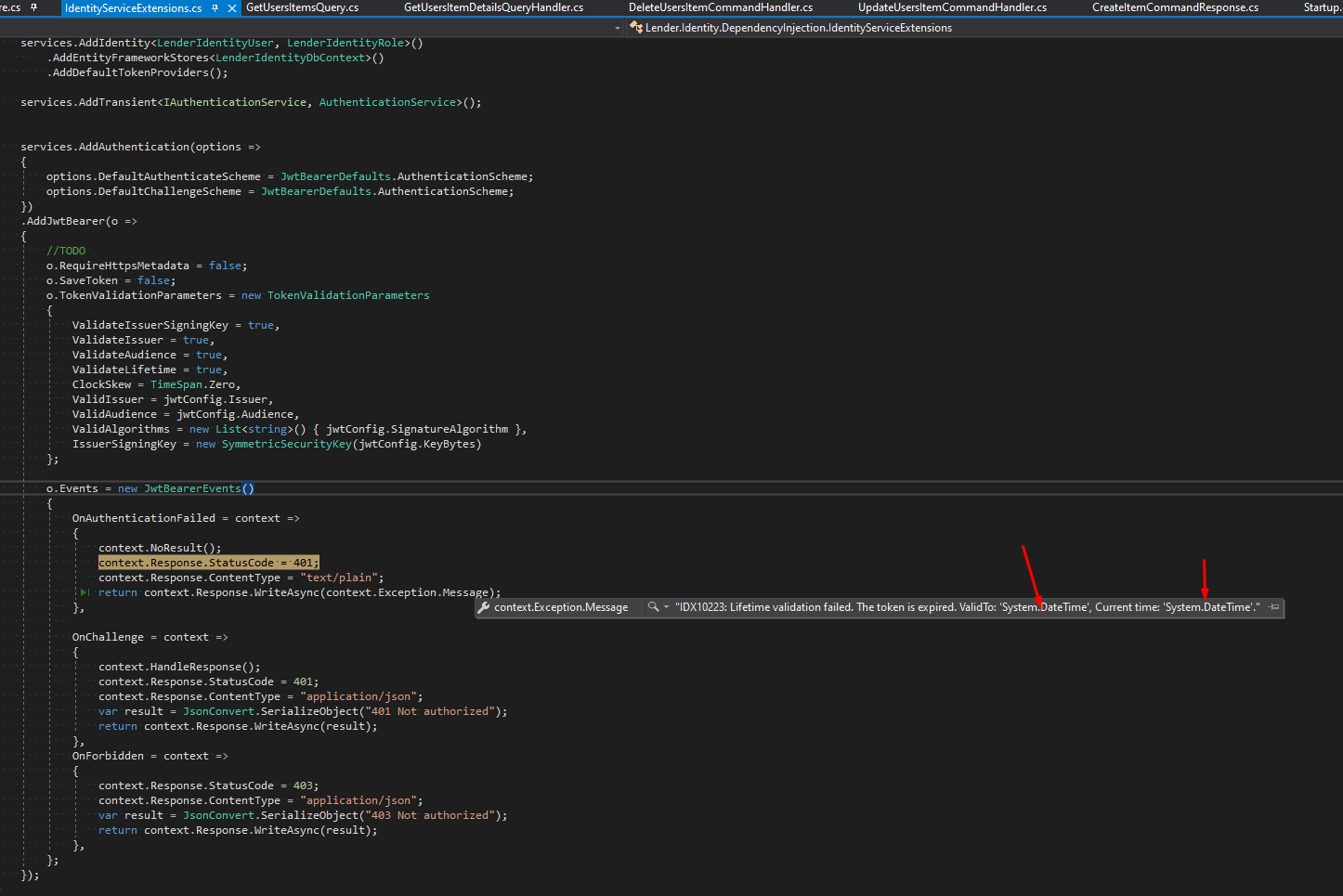1343x896 pixels.
Task: Click the C# class icon beside IdentityServiceExtensions breadcrumb
Action: 637,27
